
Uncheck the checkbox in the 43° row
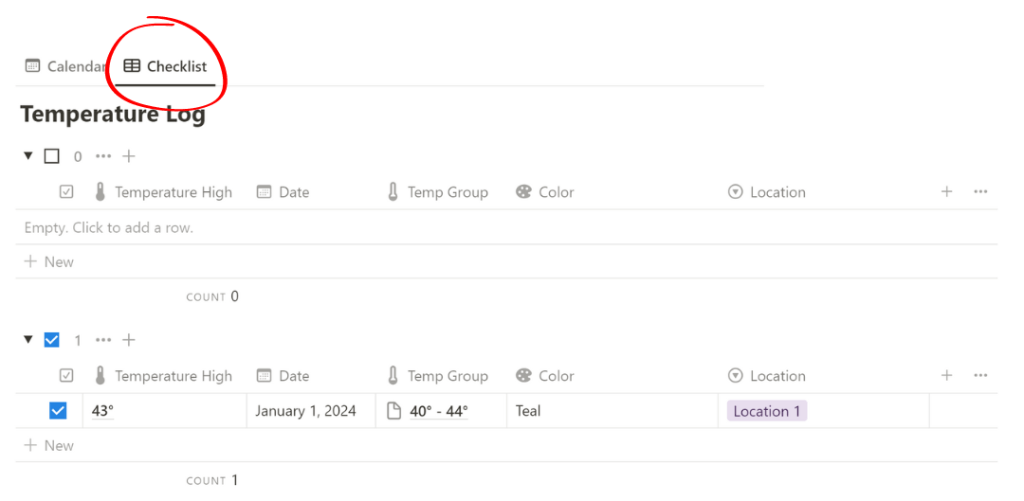click(x=58, y=411)
